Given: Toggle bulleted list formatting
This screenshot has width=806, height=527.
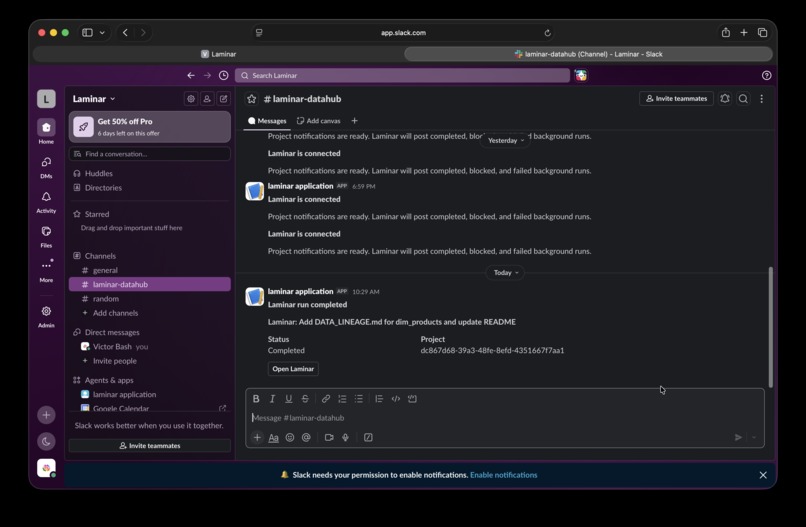Looking at the screenshot, I should (359, 398).
